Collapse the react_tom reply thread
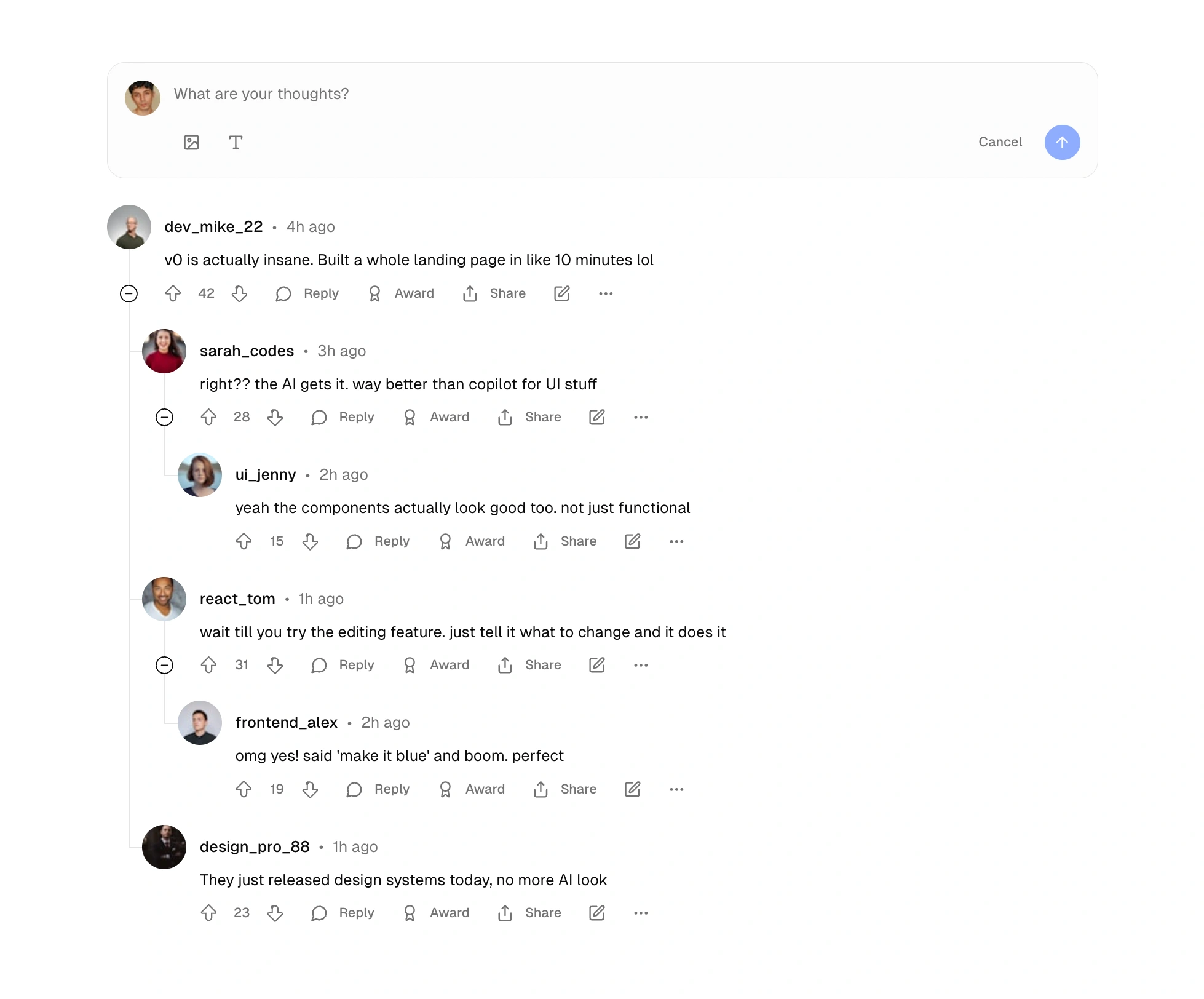This screenshot has width=1204, height=999. click(164, 665)
